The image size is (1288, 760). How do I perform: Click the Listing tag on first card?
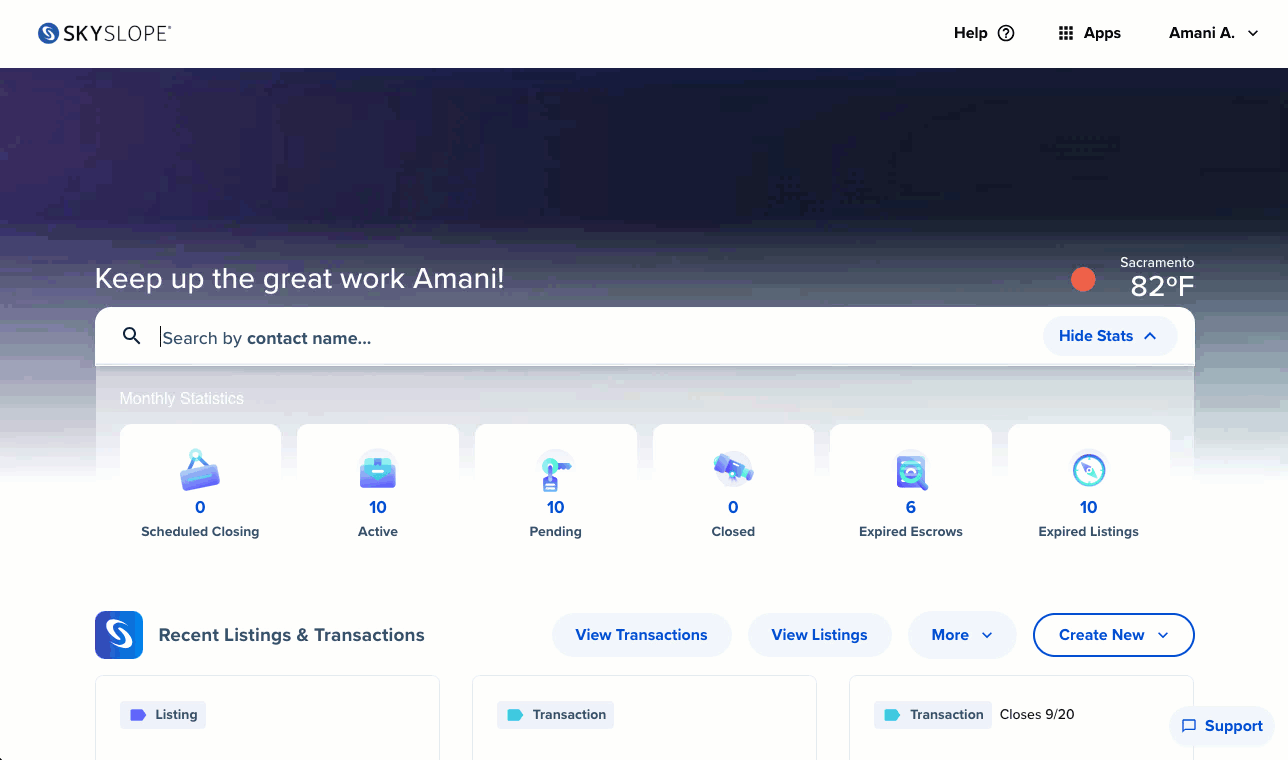[x=163, y=714]
